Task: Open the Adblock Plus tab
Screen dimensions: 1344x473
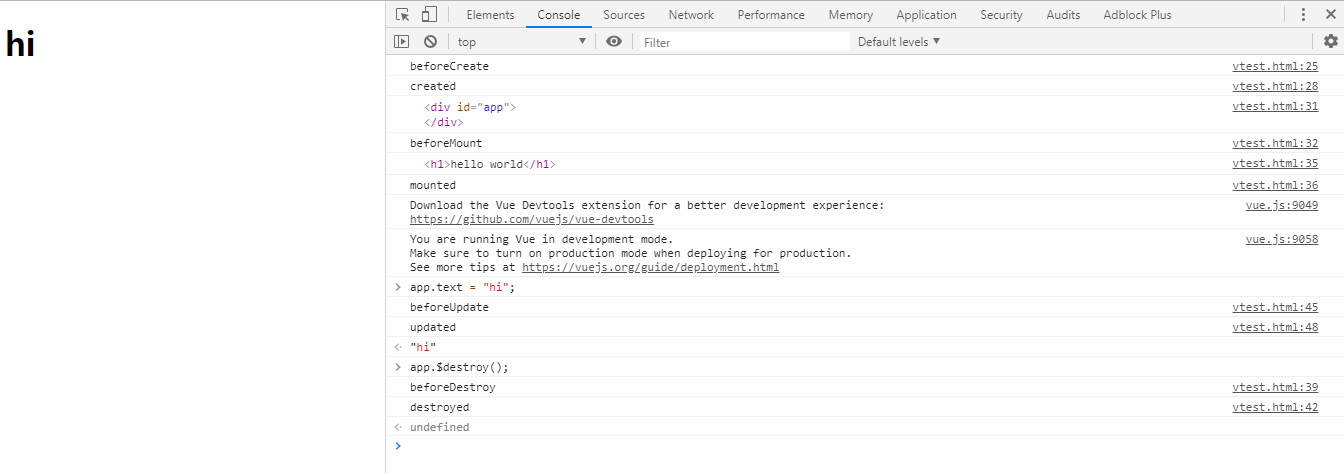Action: coord(1137,14)
